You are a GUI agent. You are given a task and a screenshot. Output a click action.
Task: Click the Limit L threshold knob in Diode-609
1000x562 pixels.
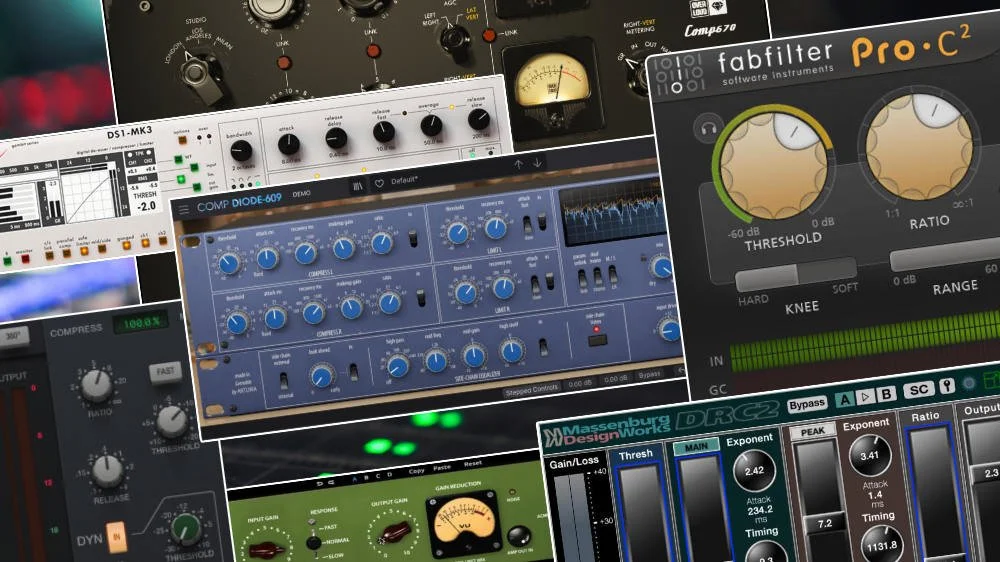pos(457,233)
